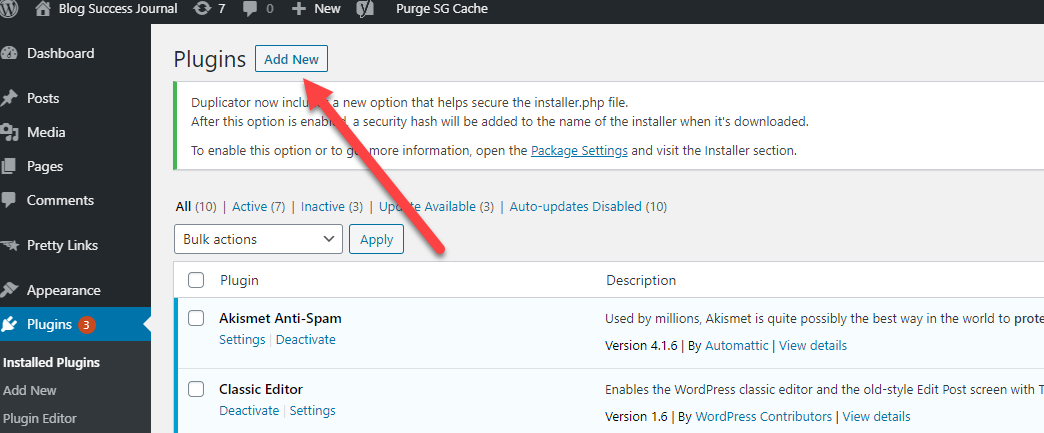Click the WordPress logo icon

(x=10, y=9)
